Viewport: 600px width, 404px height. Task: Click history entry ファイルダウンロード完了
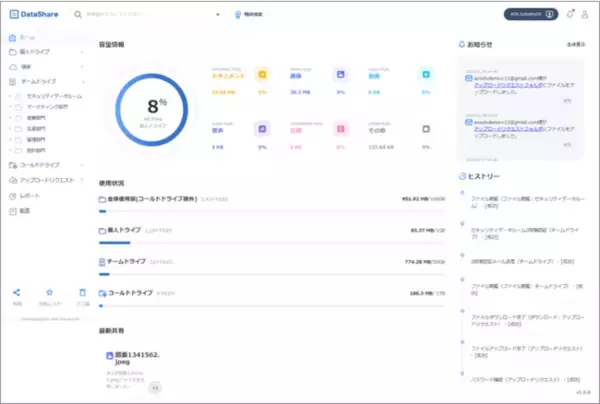coord(528,321)
